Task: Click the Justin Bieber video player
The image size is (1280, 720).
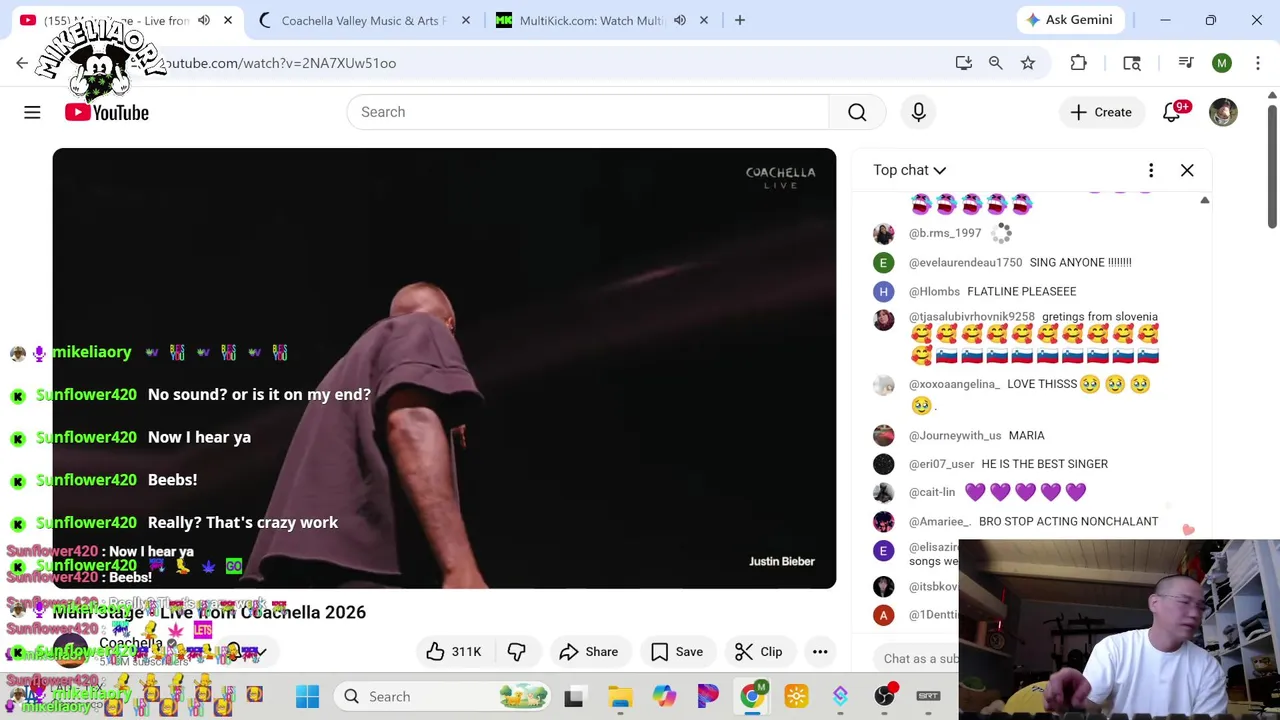Action: click(444, 368)
